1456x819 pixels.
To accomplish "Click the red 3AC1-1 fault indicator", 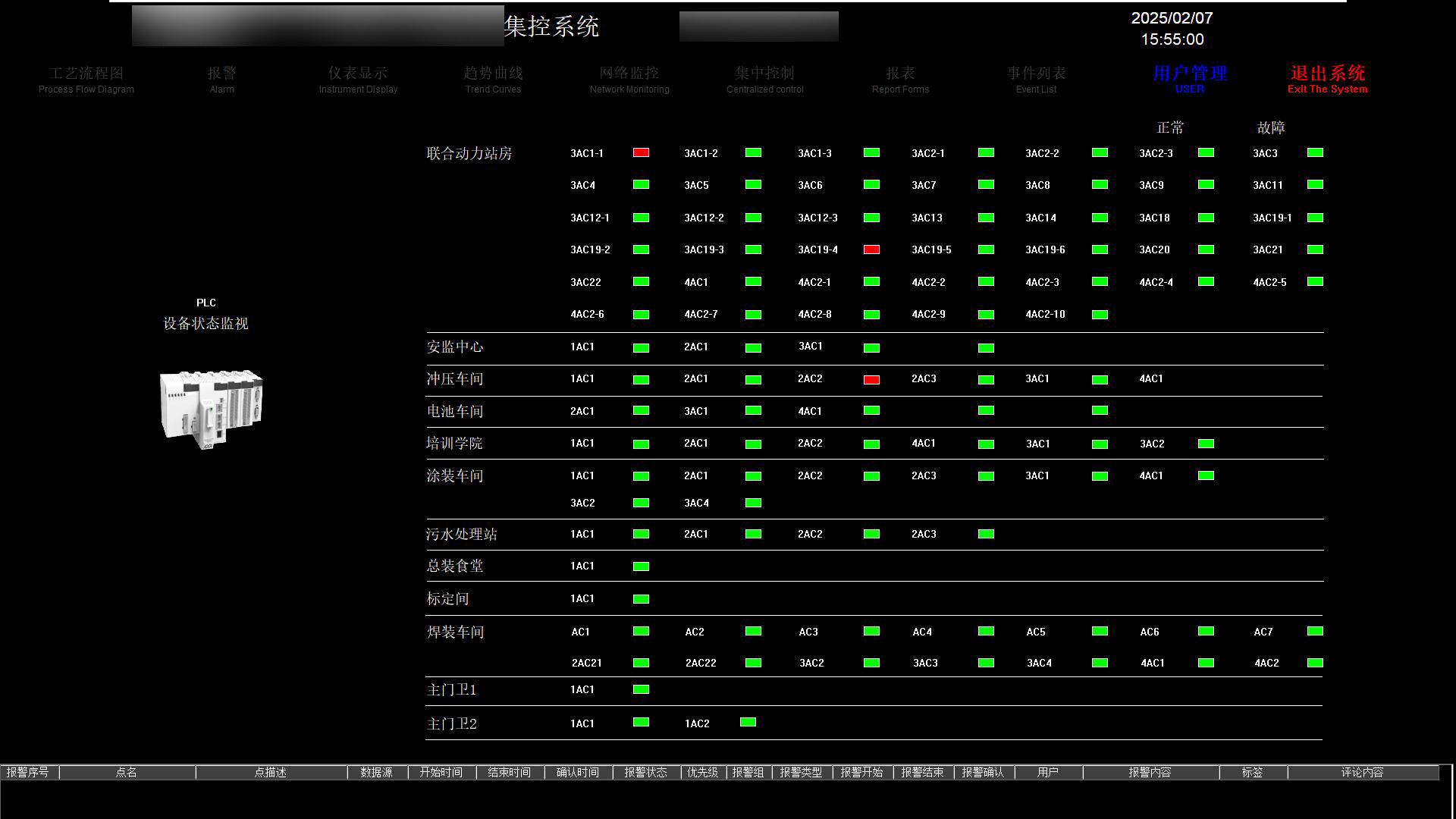I will click(641, 152).
